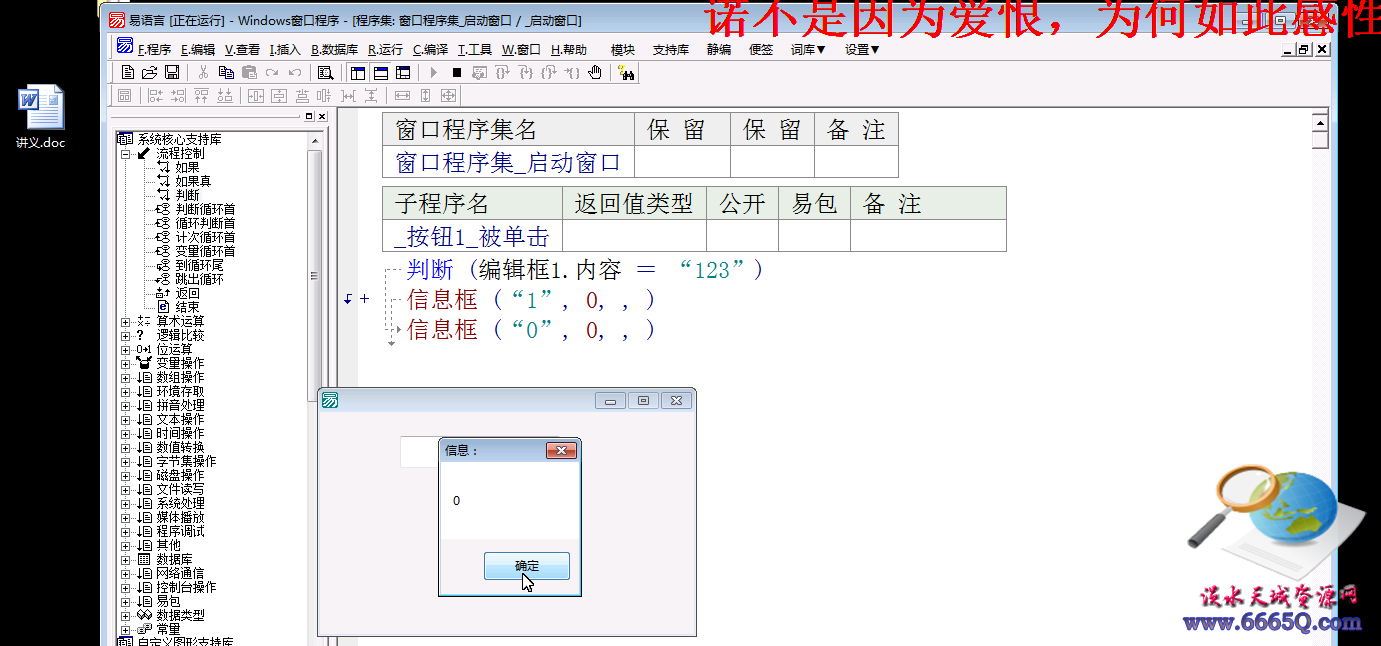Click the 易语言 app icon in the menu bar

coord(125,46)
